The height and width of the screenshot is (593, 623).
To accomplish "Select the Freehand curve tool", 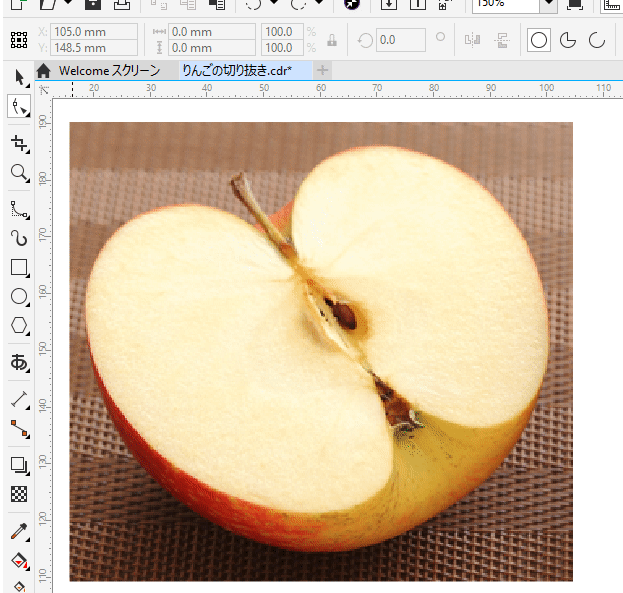I will (19, 209).
